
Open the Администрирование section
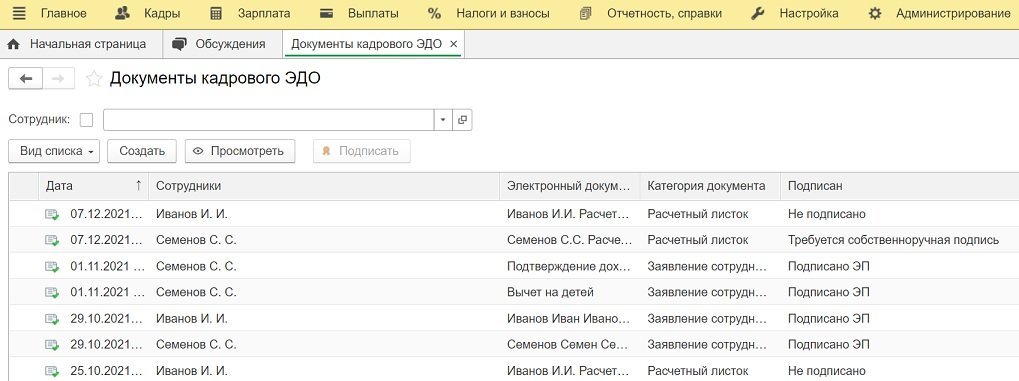(x=939, y=14)
